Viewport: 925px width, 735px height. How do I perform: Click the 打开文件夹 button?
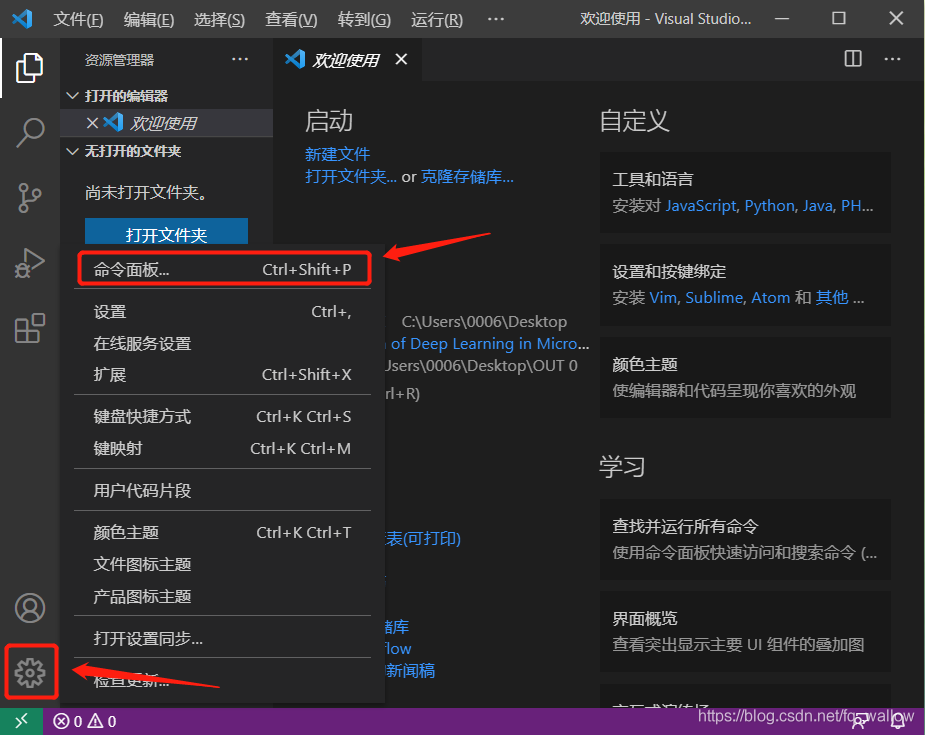coord(166,232)
